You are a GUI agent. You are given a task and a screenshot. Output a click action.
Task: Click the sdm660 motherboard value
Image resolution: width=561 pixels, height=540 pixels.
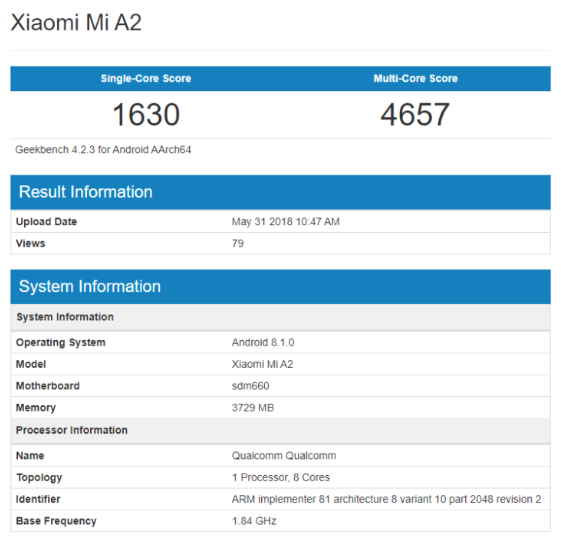click(250, 386)
